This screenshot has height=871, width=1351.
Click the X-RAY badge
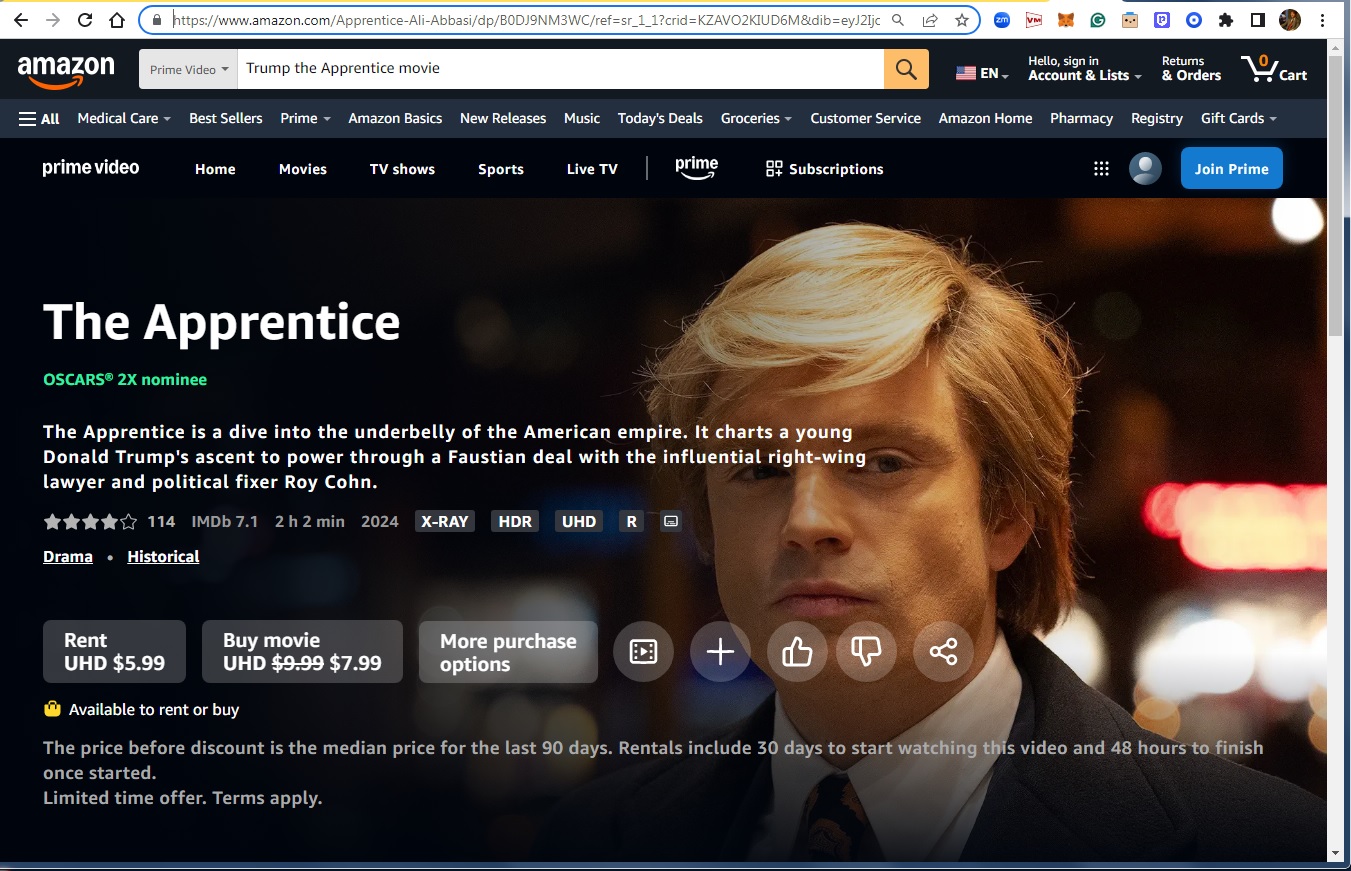pyautogui.click(x=444, y=521)
